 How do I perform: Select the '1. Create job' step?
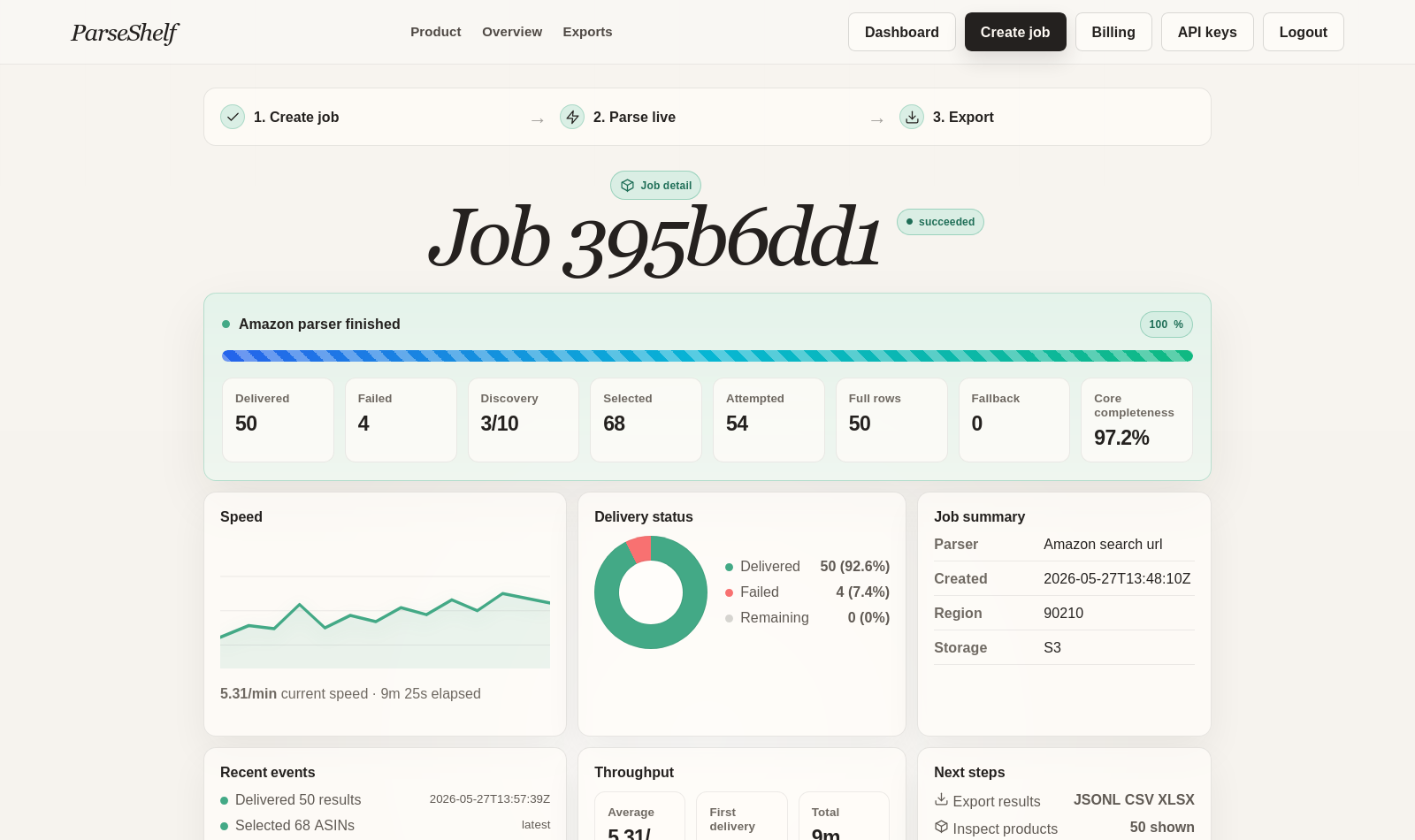[x=296, y=117]
